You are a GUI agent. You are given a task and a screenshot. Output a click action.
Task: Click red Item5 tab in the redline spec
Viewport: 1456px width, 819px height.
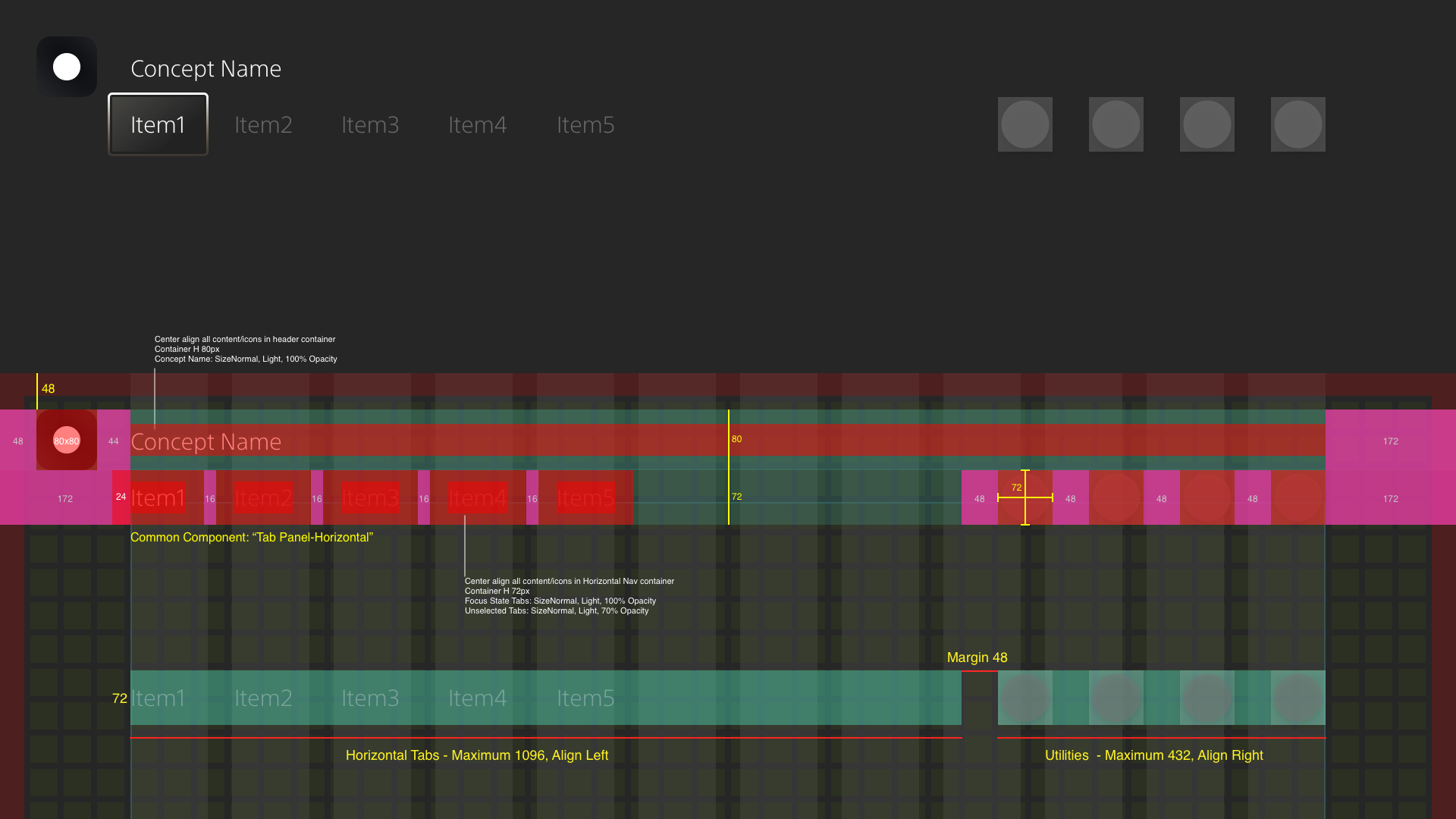(x=585, y=498)
